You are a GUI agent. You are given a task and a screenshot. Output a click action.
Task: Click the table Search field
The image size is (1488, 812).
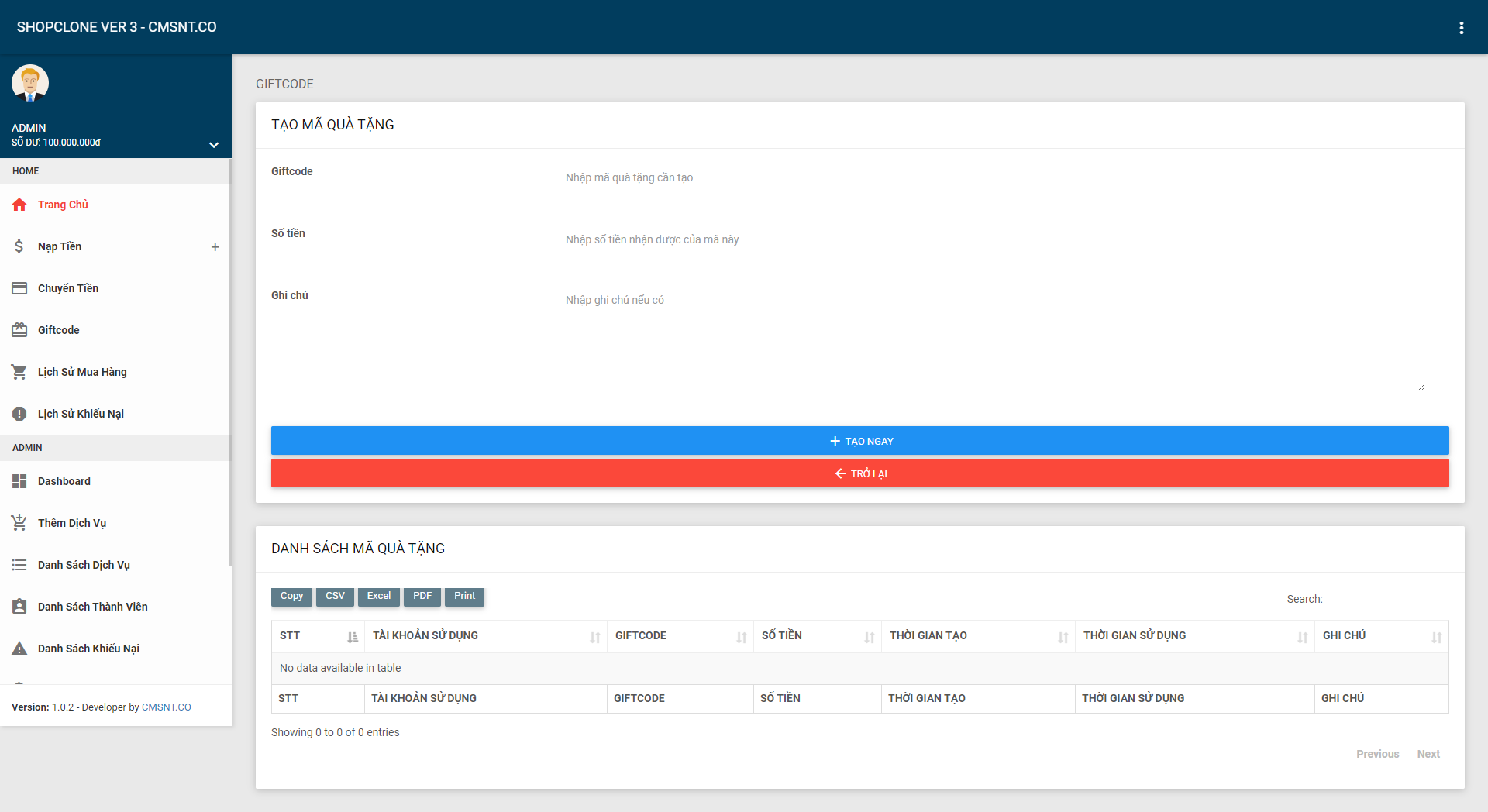coord(1388,599)
